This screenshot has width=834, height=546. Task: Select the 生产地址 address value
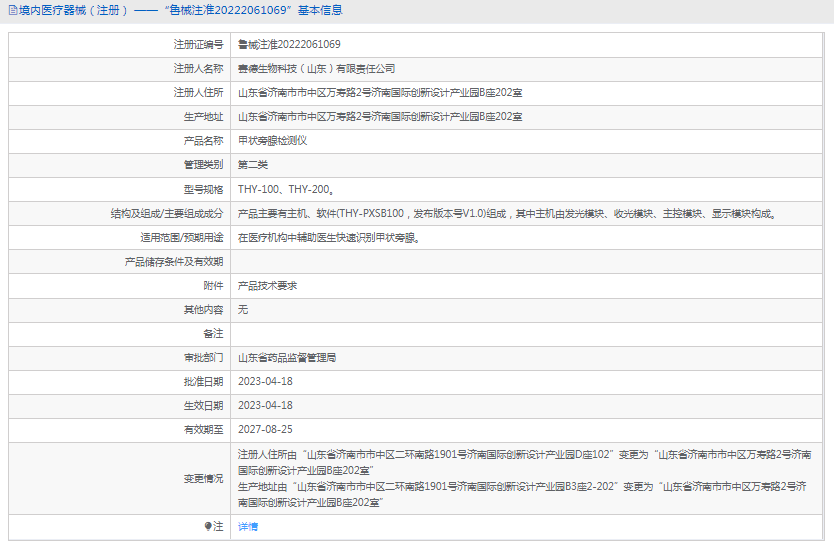(380, 117)
